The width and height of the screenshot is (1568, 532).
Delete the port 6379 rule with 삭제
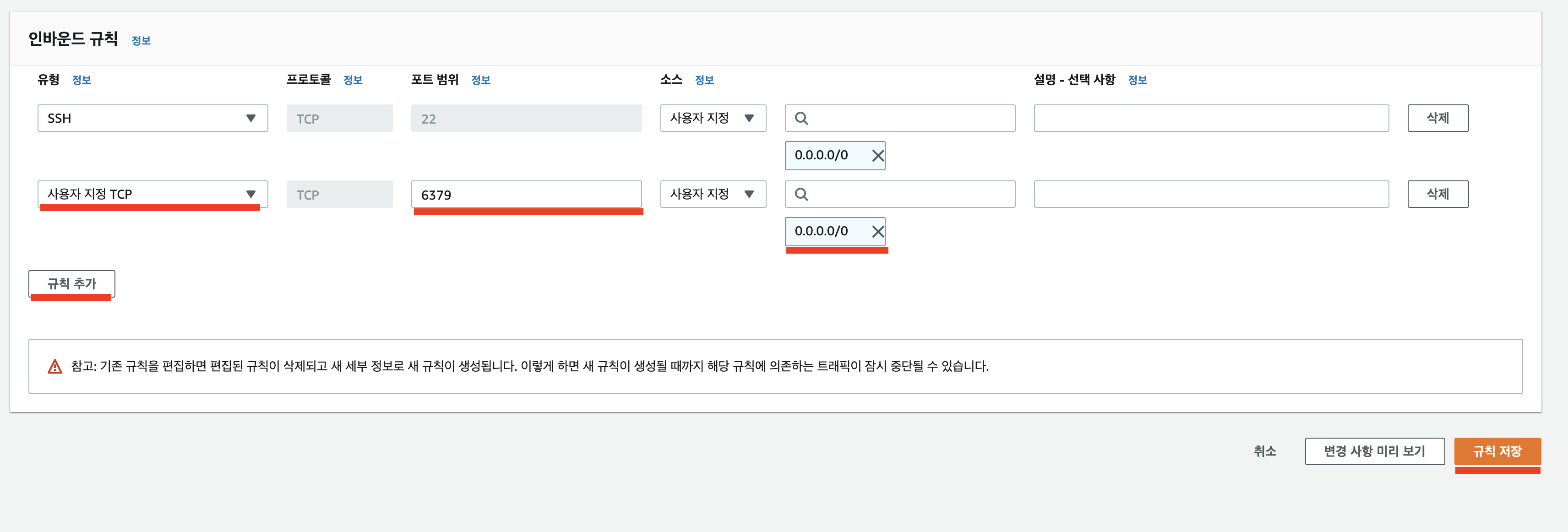pyautogui.click(x=1437, y=195)
